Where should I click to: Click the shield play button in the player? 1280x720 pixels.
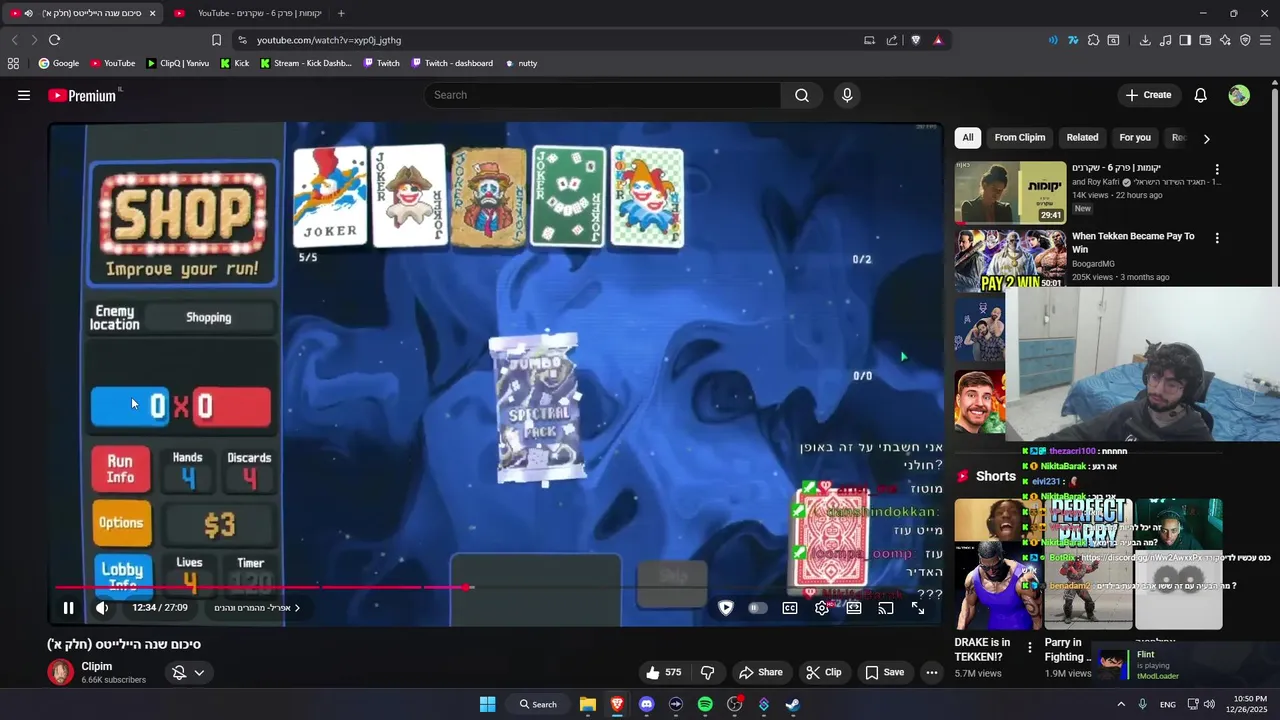click(726, 608)
